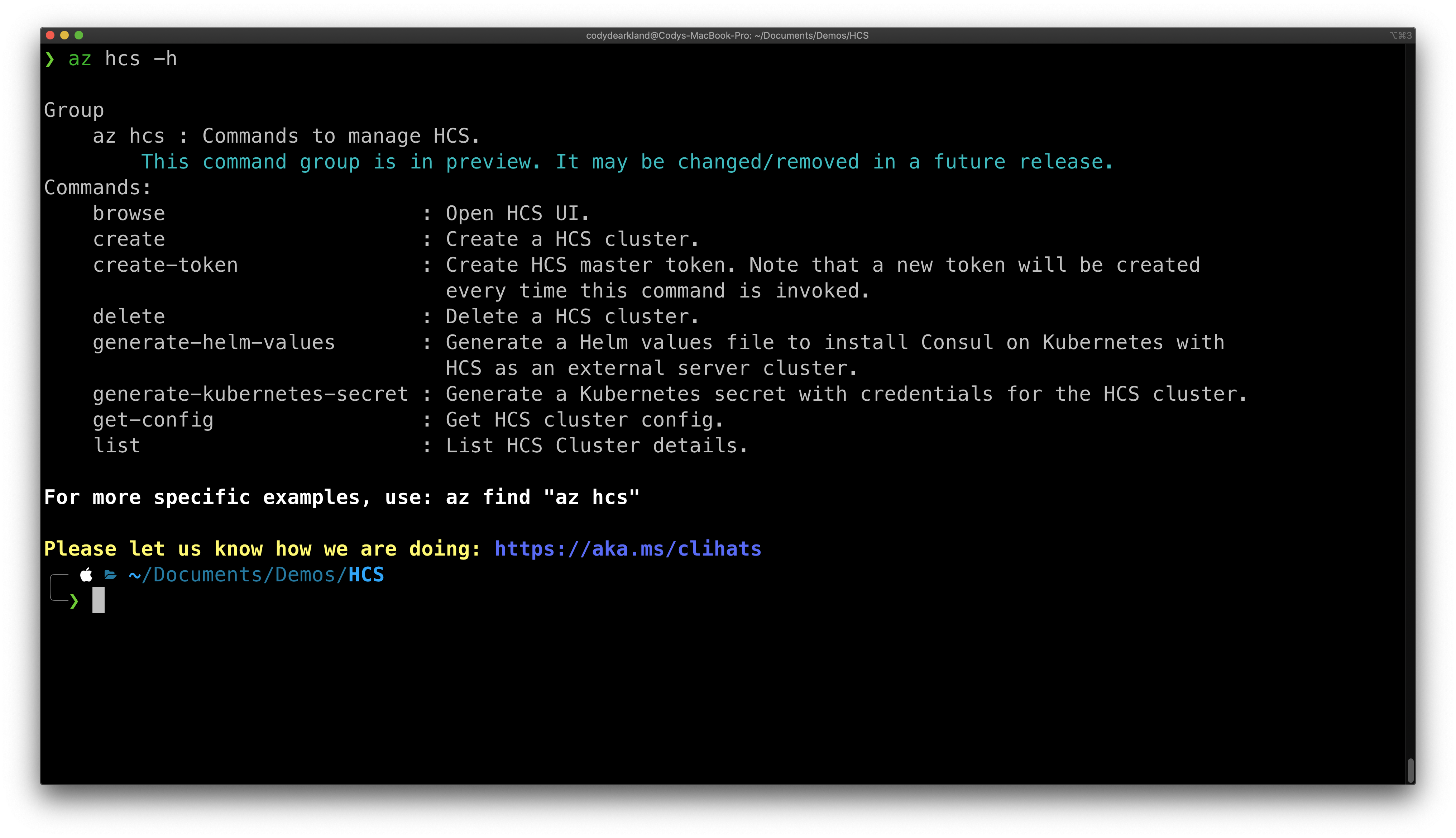Click the terminal title bar text
1456x838 pixels.
tap(727, 35)
